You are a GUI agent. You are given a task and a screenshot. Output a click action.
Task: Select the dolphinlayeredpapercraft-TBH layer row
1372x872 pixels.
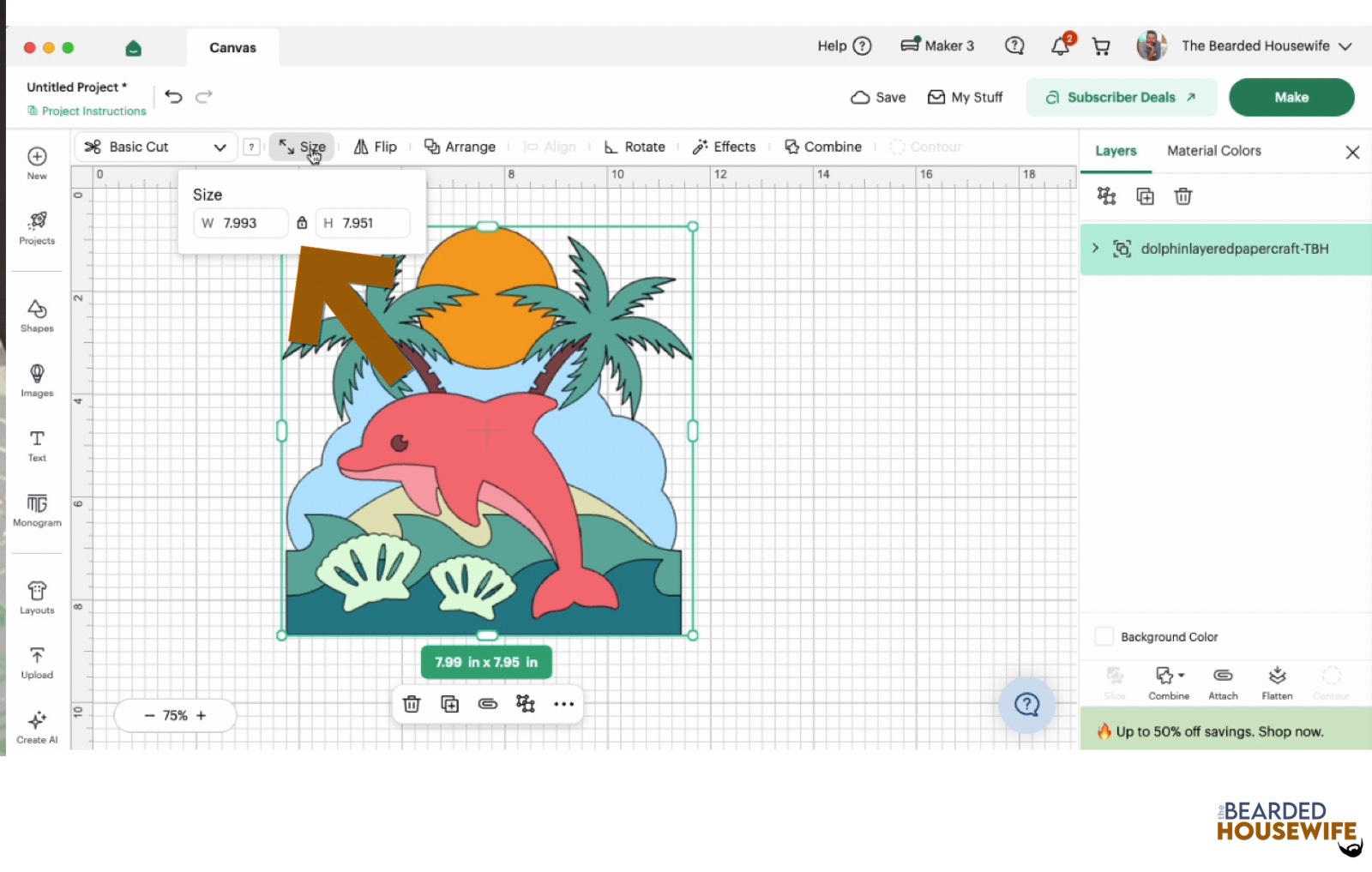(x=1226, y=249)
